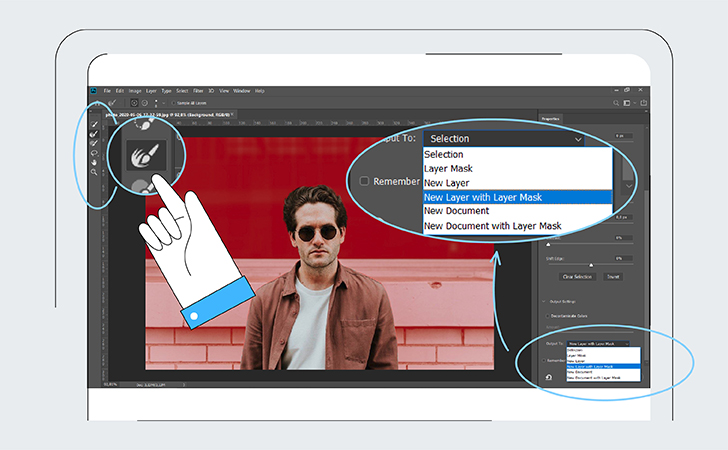The height and width of the screenshot is (450, 728).
Task: Select the Brush tool in left toolbar
Action: pyautogui.click(x=95, y=144)
